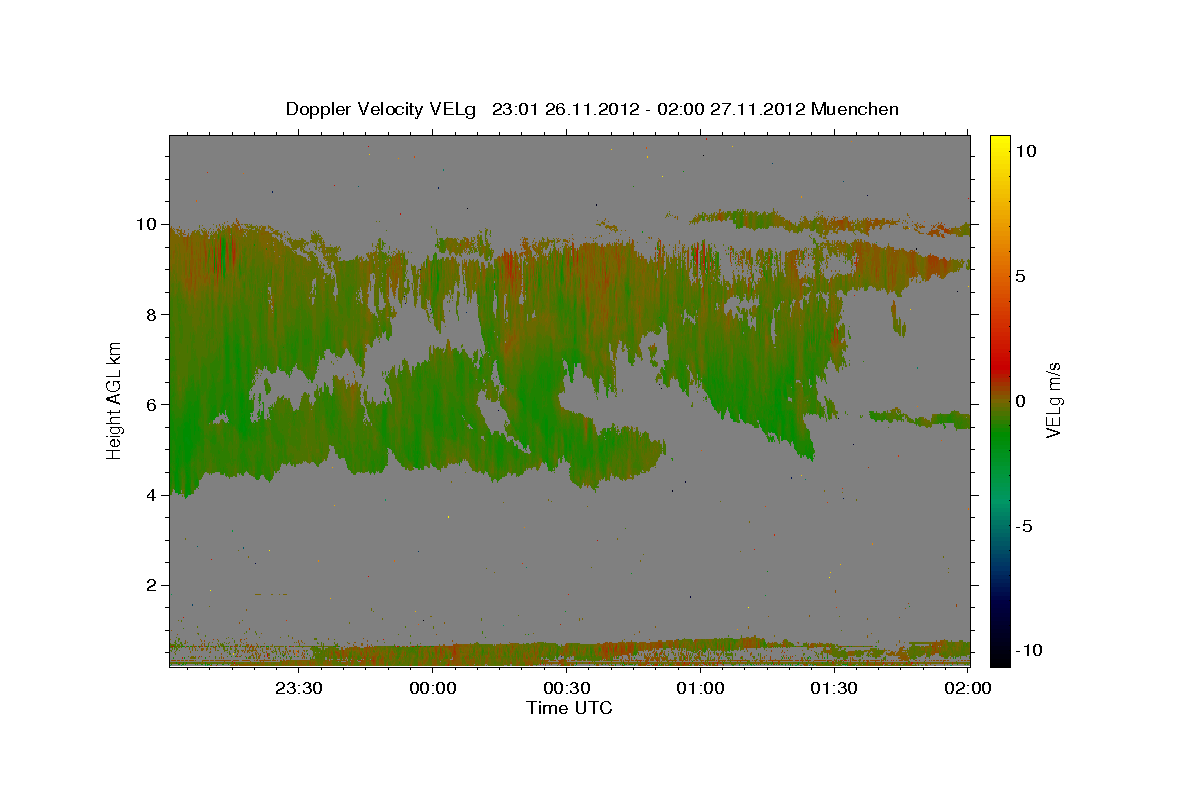1200x800 pixels.
Task: Click the "02:00" time tick label
Action: [x=968, y=688]
